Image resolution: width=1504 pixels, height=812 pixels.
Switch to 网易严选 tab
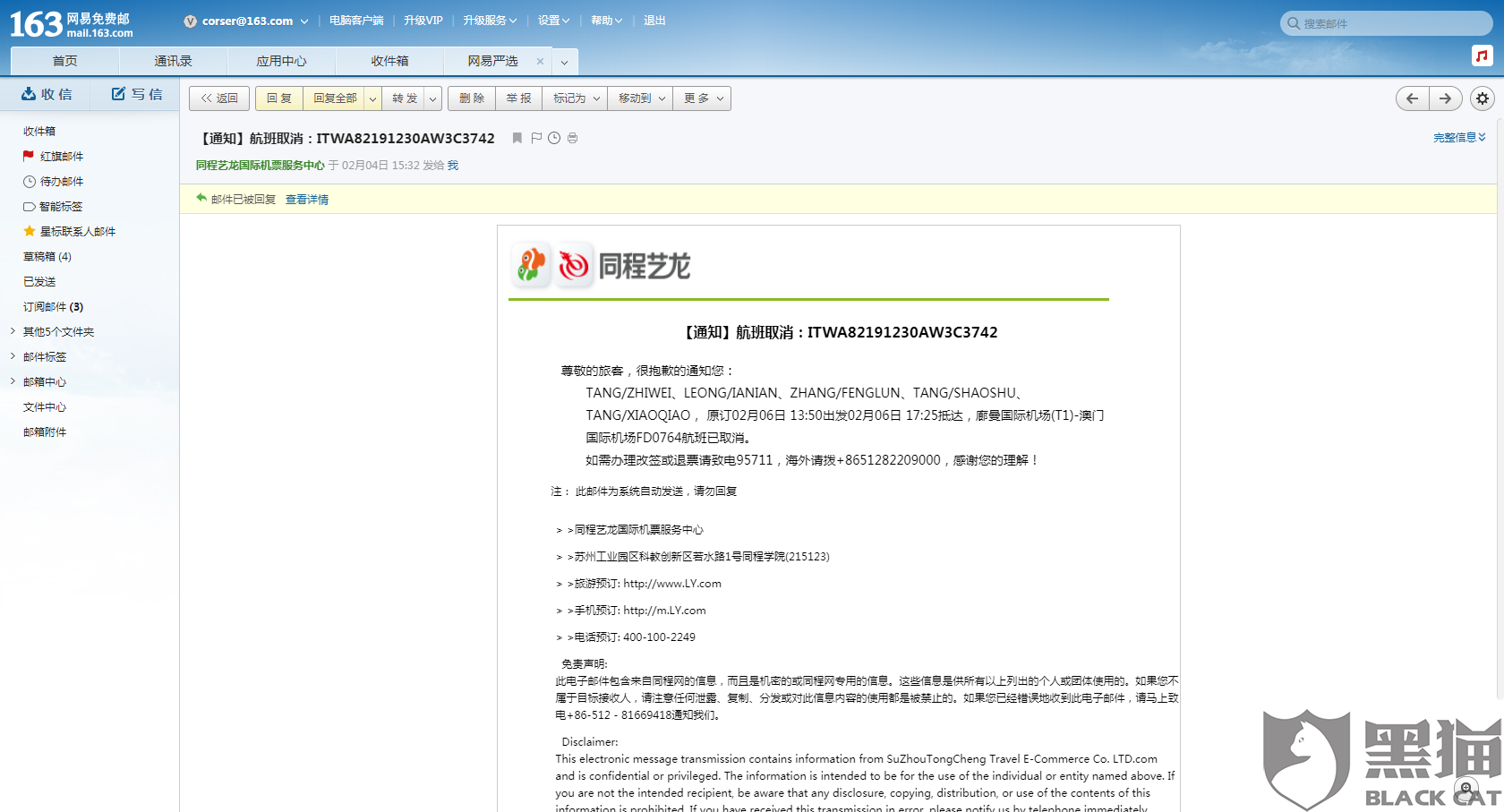[492, 61]
